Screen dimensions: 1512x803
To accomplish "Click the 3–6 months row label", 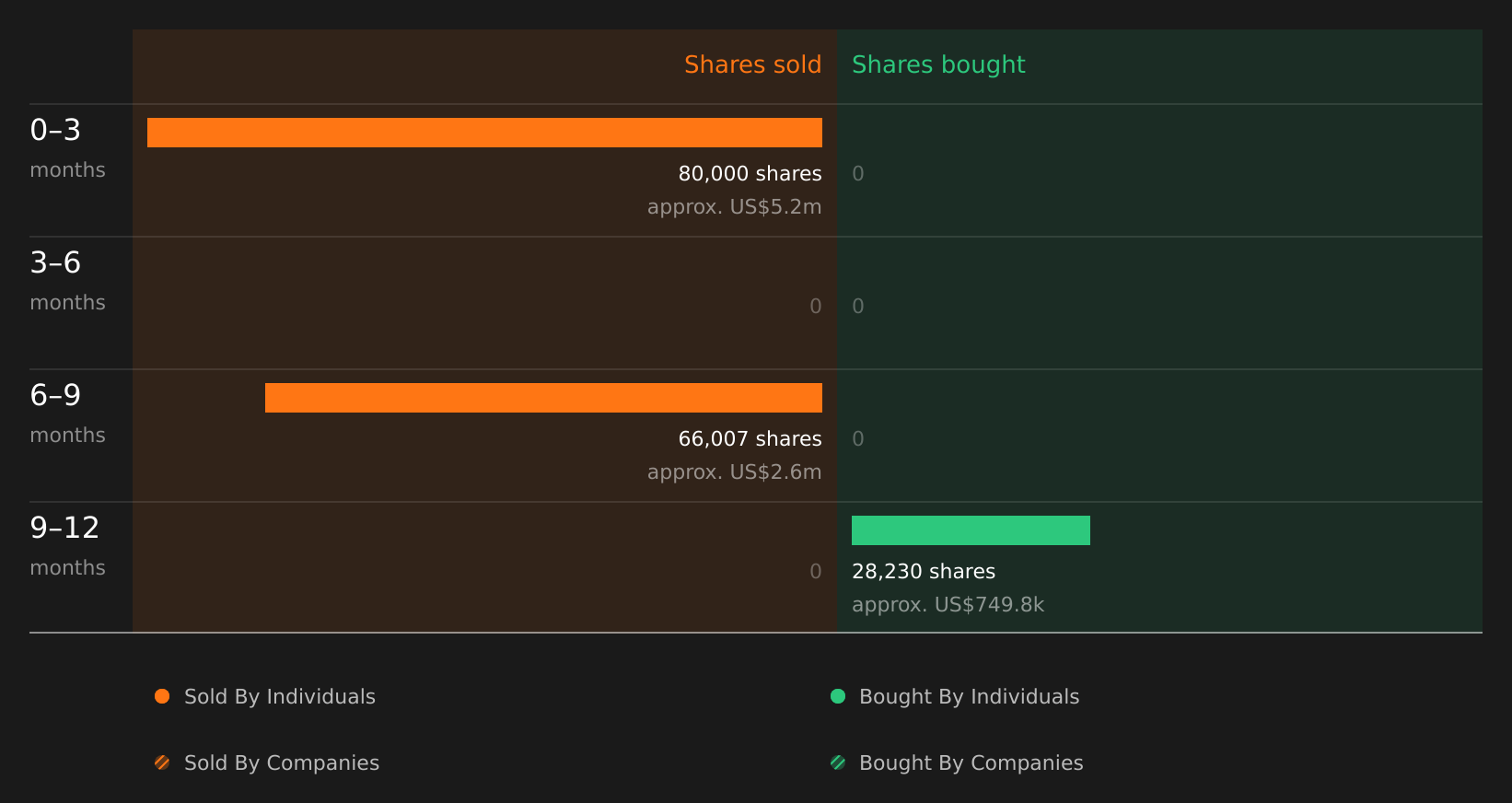I will pyautogui.click(x=67, y=281).
